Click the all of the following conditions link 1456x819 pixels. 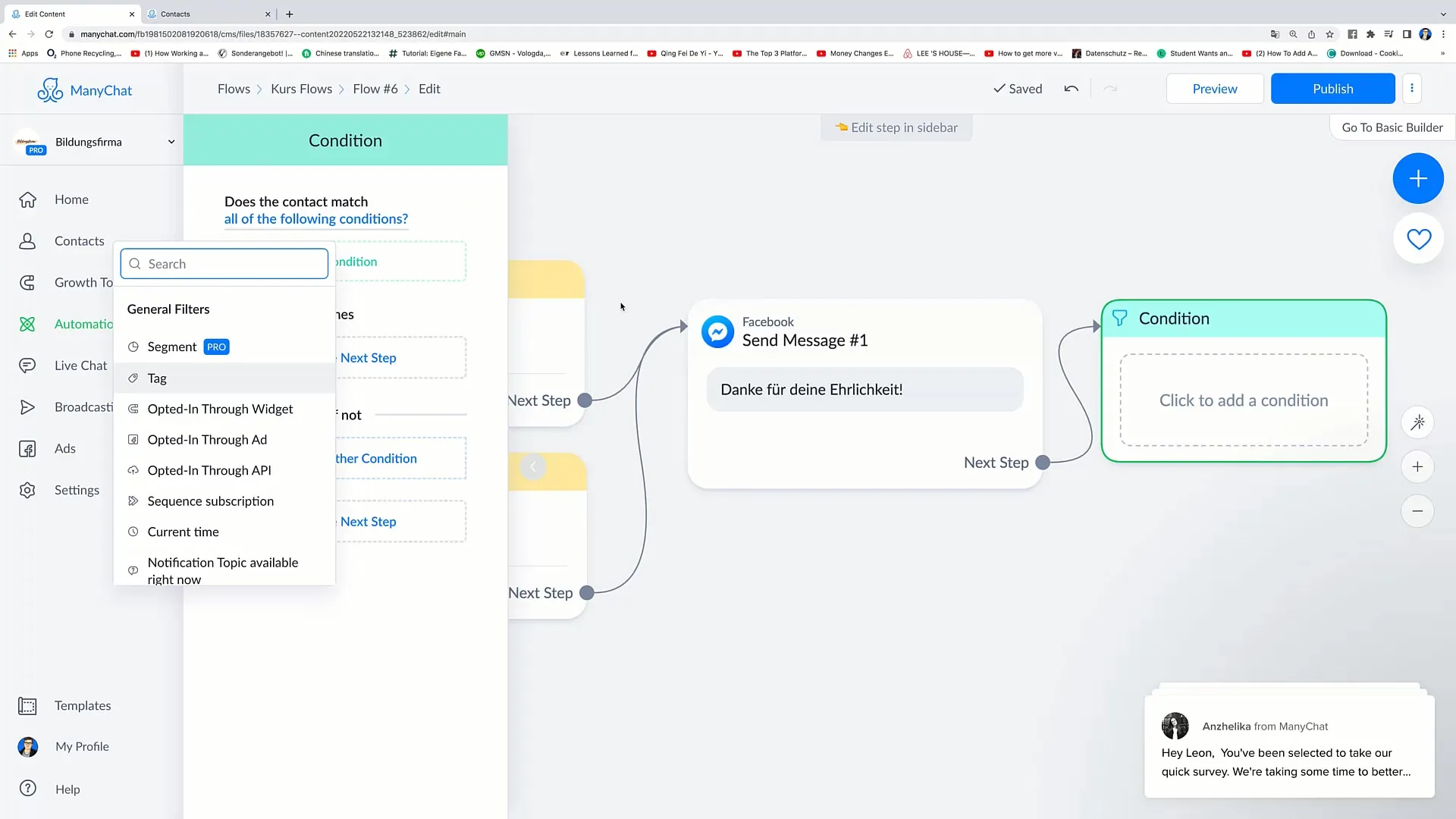coord(316,219)
